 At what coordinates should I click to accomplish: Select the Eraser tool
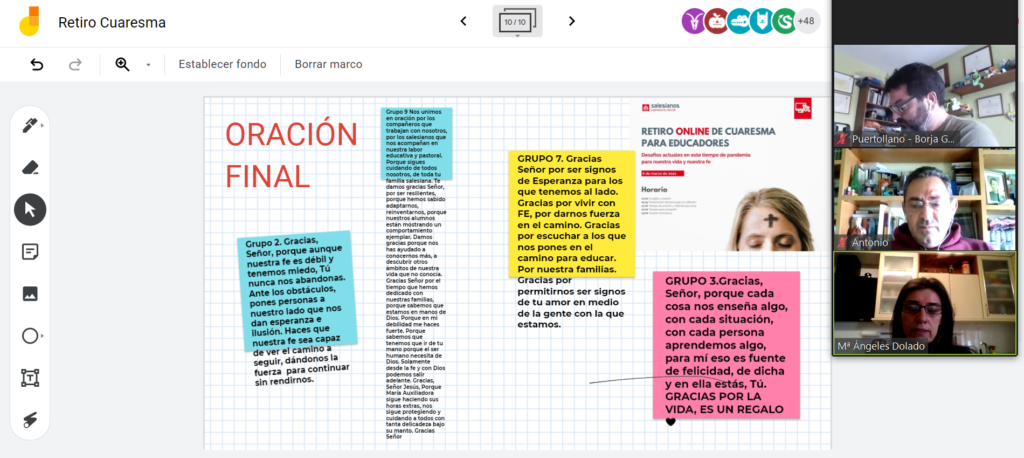coord(30,168)
